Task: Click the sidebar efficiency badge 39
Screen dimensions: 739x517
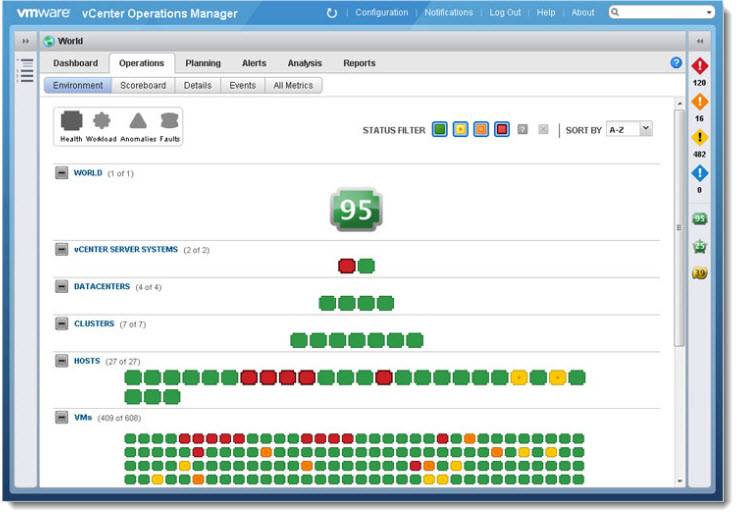Action: pos(700,273)
